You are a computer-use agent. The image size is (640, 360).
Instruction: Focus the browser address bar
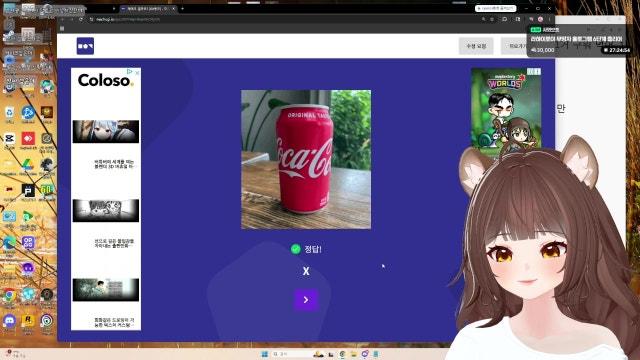tap(286, 19)
